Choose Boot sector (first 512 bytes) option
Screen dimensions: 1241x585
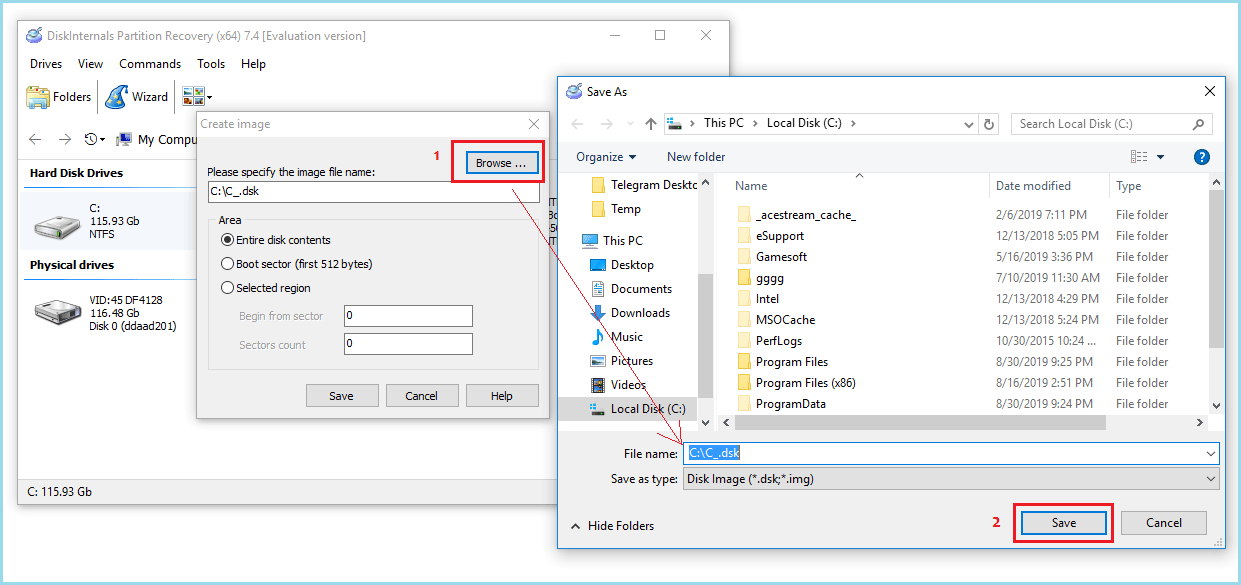point(227,264)
